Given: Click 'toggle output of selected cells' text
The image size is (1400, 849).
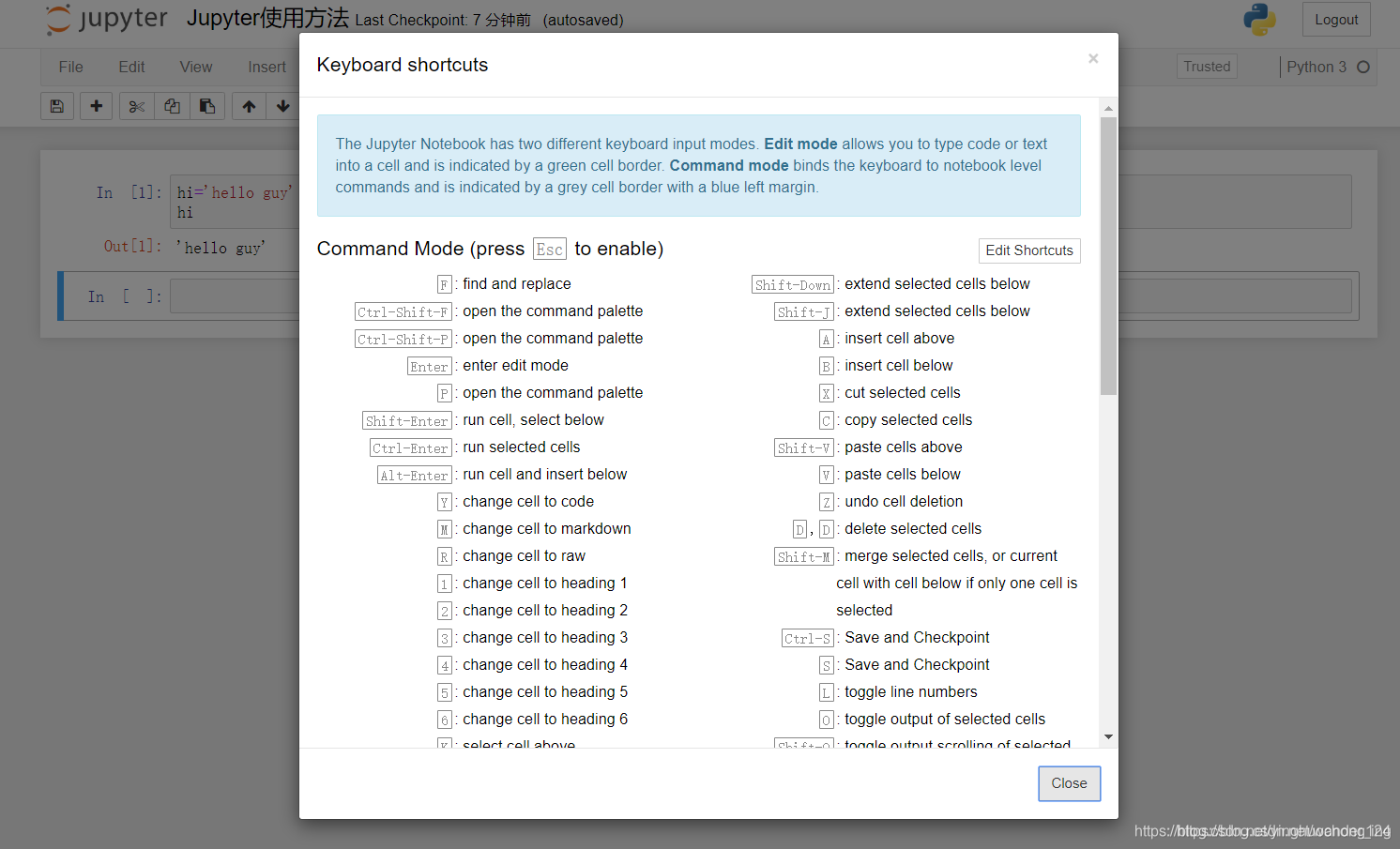Looking at the screenshot, I should click(x=945, y=720).
